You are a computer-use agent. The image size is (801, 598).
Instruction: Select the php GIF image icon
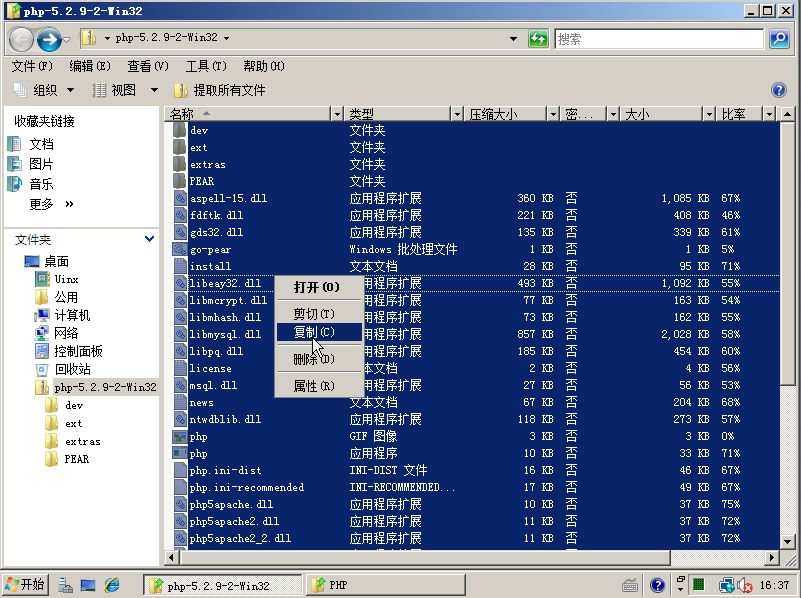click(180, 437)
